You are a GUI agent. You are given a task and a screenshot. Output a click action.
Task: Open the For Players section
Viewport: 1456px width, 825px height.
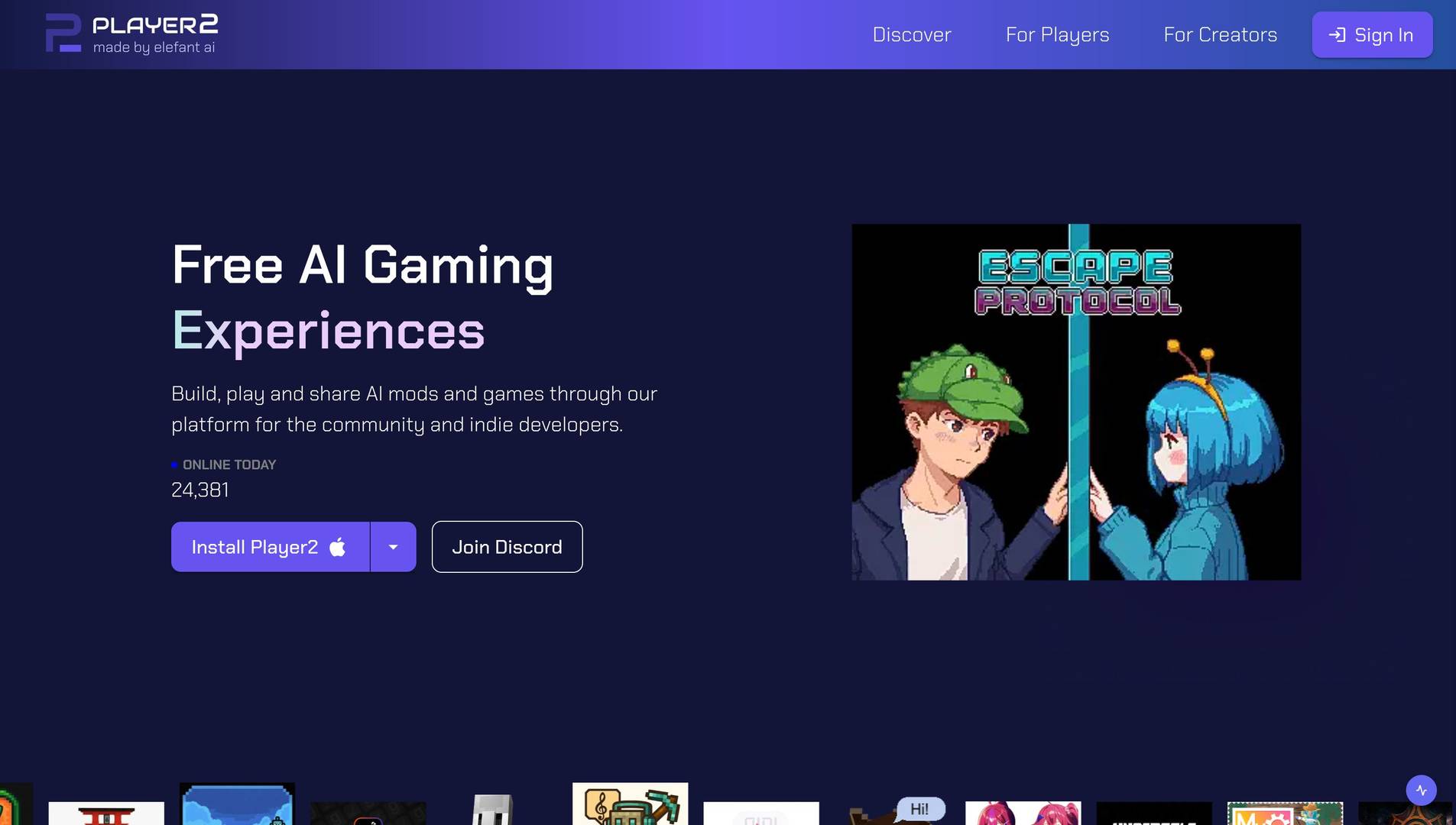coord(1058,34)
